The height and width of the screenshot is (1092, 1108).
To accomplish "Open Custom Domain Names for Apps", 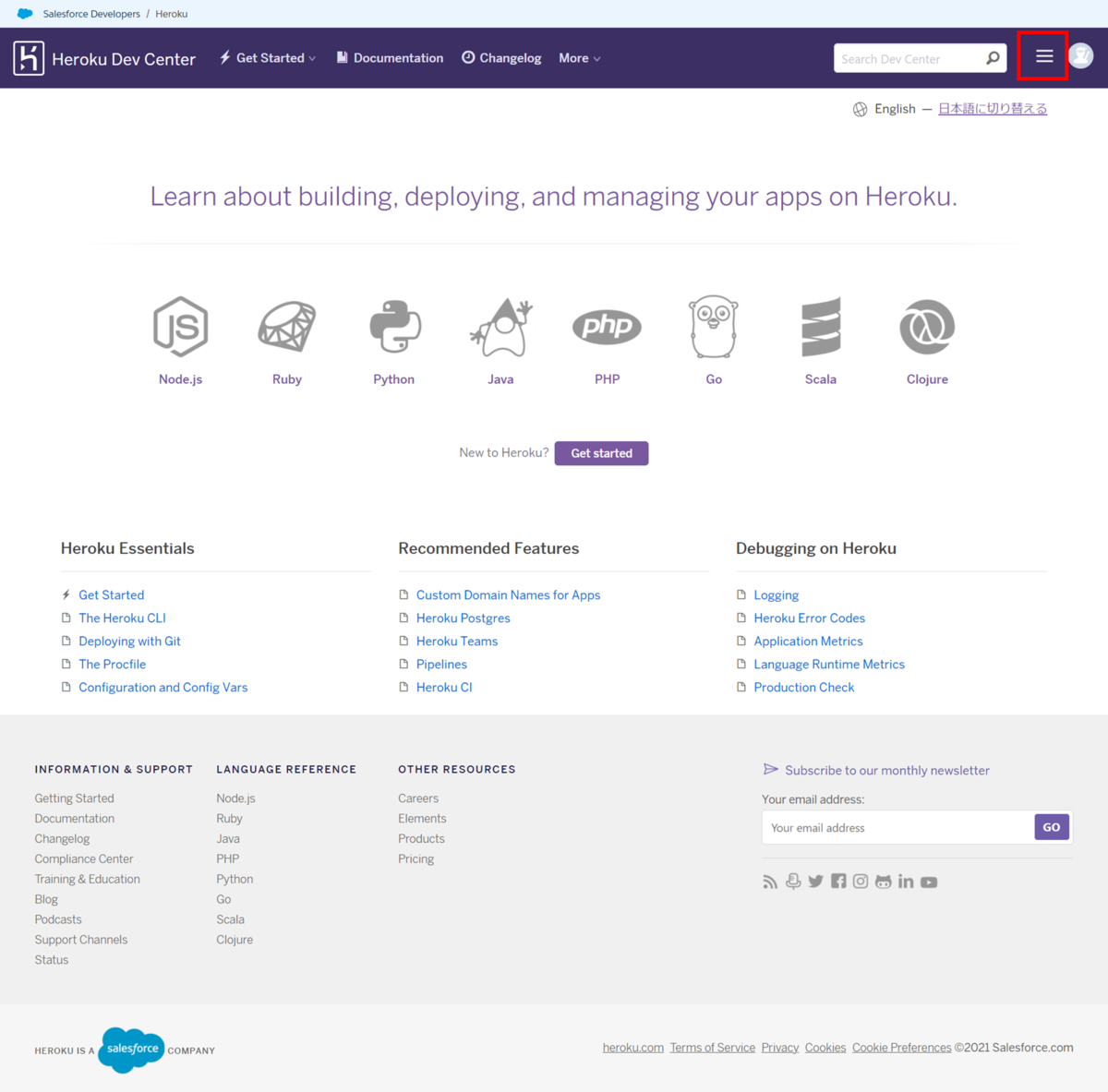I will pyautogui.click(x=508, y=595).
